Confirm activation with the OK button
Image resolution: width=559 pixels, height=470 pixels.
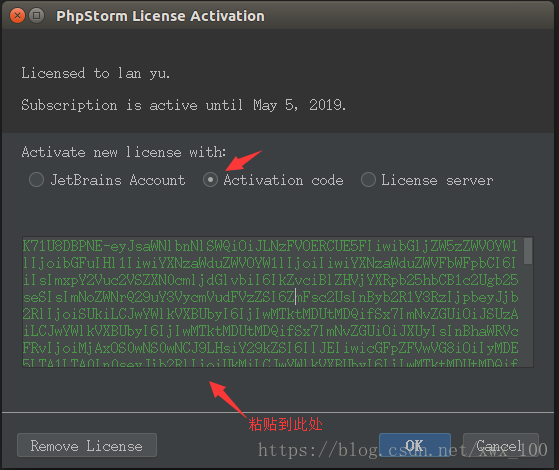[x=415, y=445]
